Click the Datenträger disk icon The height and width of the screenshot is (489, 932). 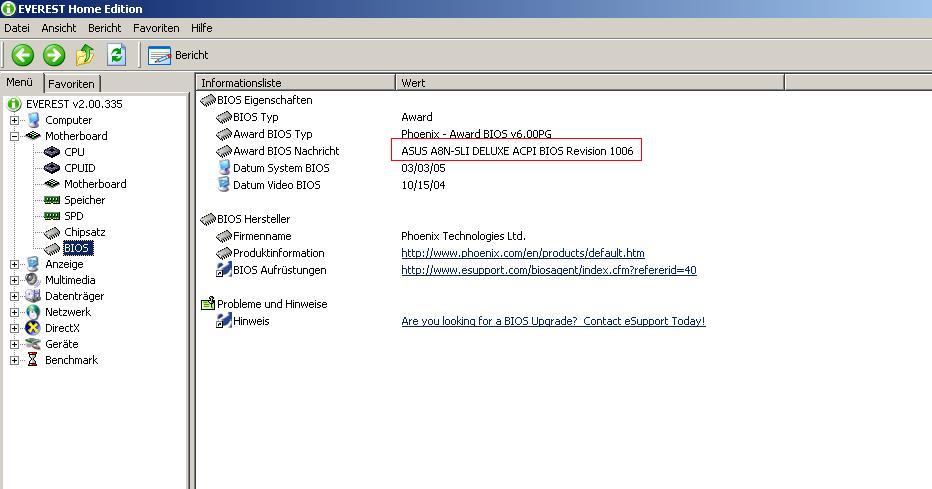click(33, 296)
